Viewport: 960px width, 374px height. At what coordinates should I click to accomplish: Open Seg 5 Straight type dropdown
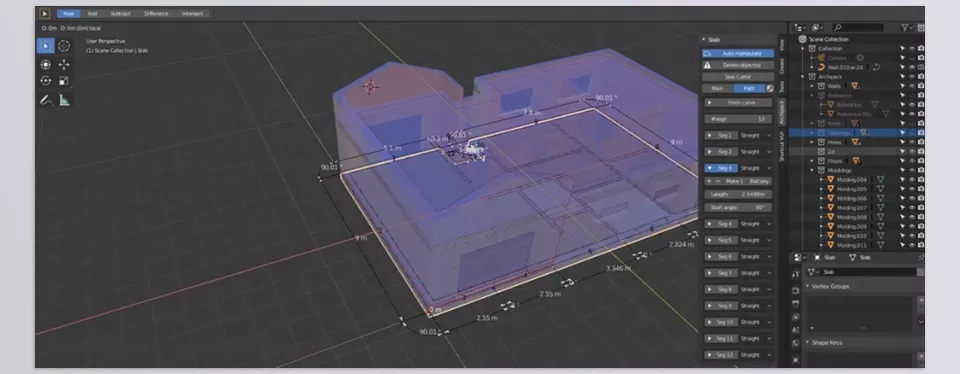(x=756, y=241)
